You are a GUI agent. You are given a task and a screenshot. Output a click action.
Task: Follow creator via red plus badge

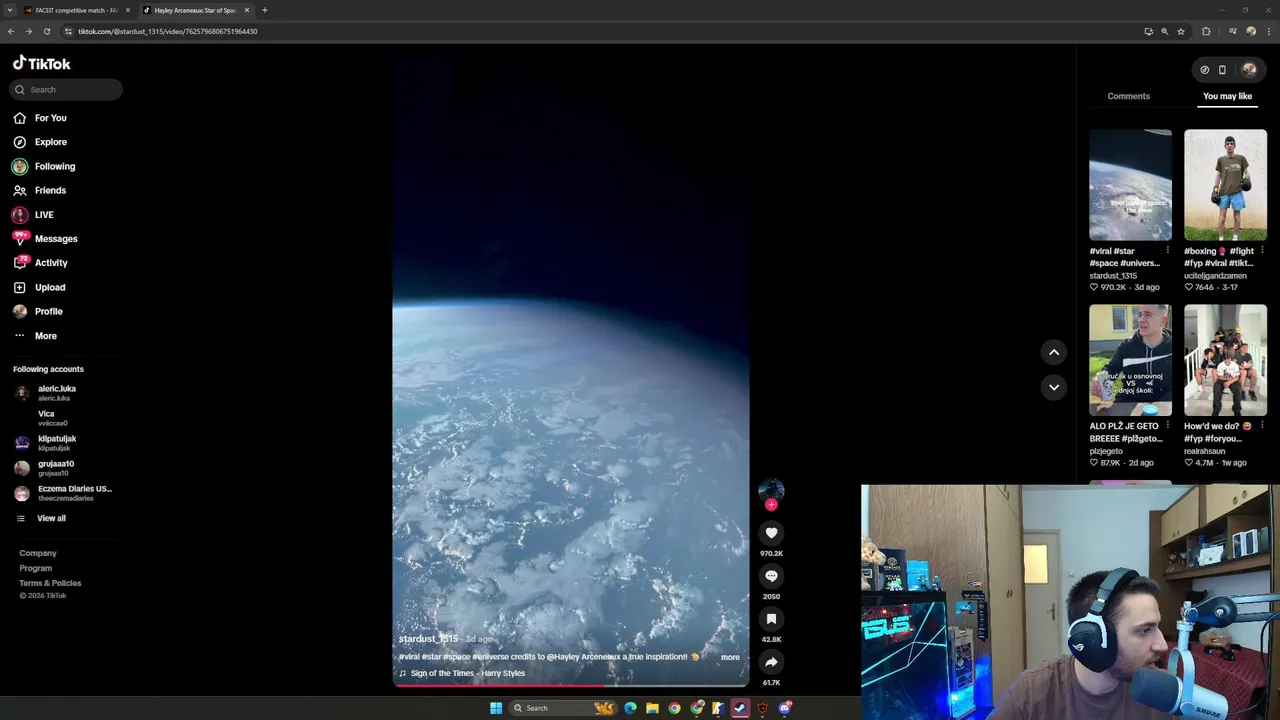(x=771, y=505)
